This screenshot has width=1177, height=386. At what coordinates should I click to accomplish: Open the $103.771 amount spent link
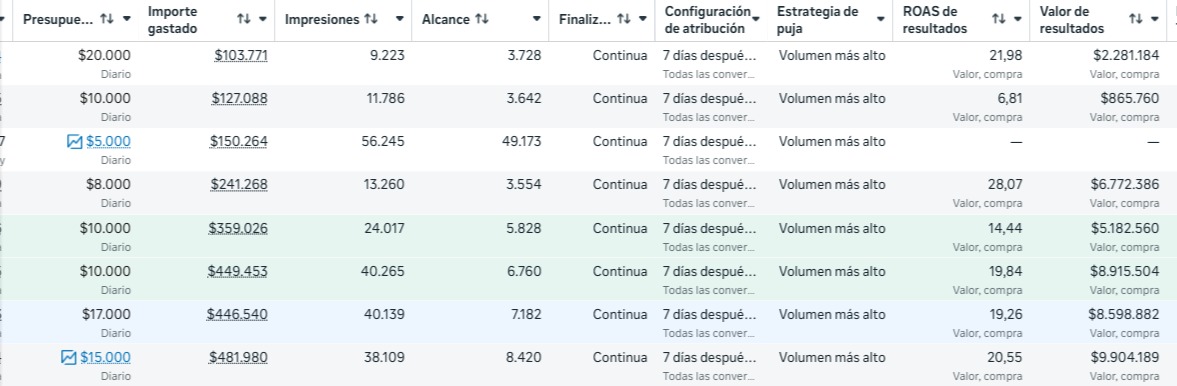241,55
